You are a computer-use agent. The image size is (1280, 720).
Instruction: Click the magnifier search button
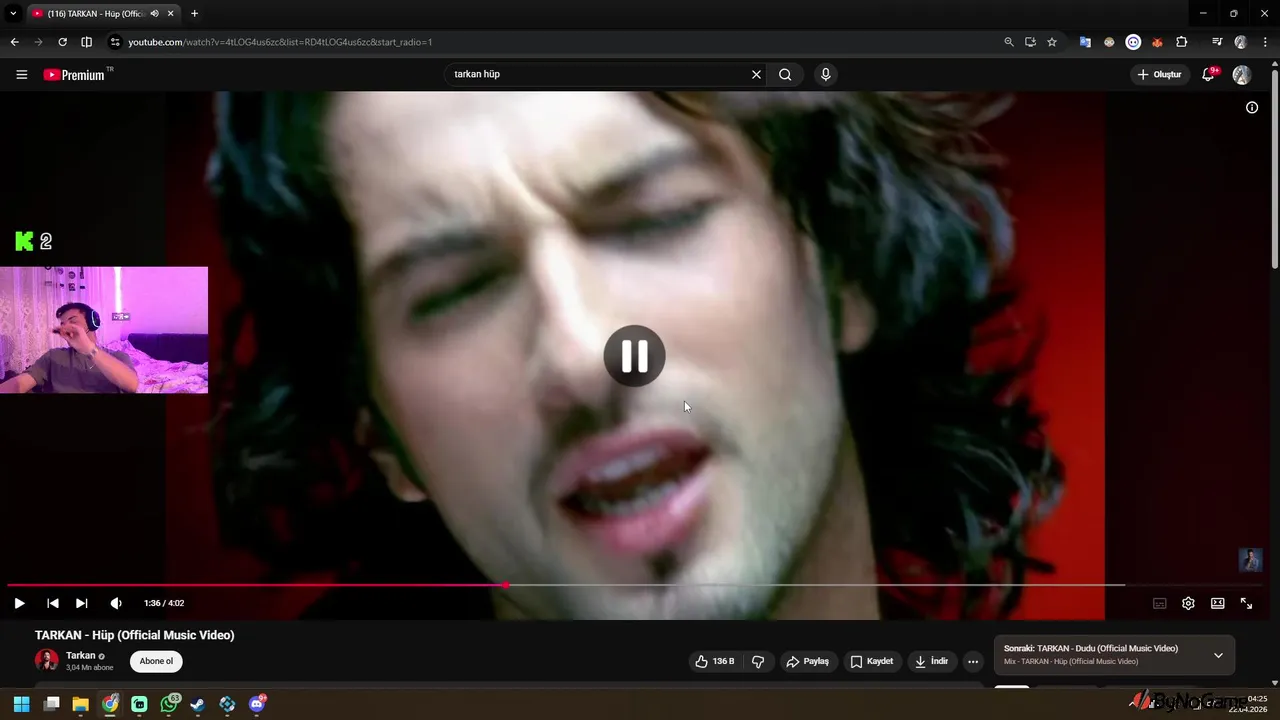(785, 74)
